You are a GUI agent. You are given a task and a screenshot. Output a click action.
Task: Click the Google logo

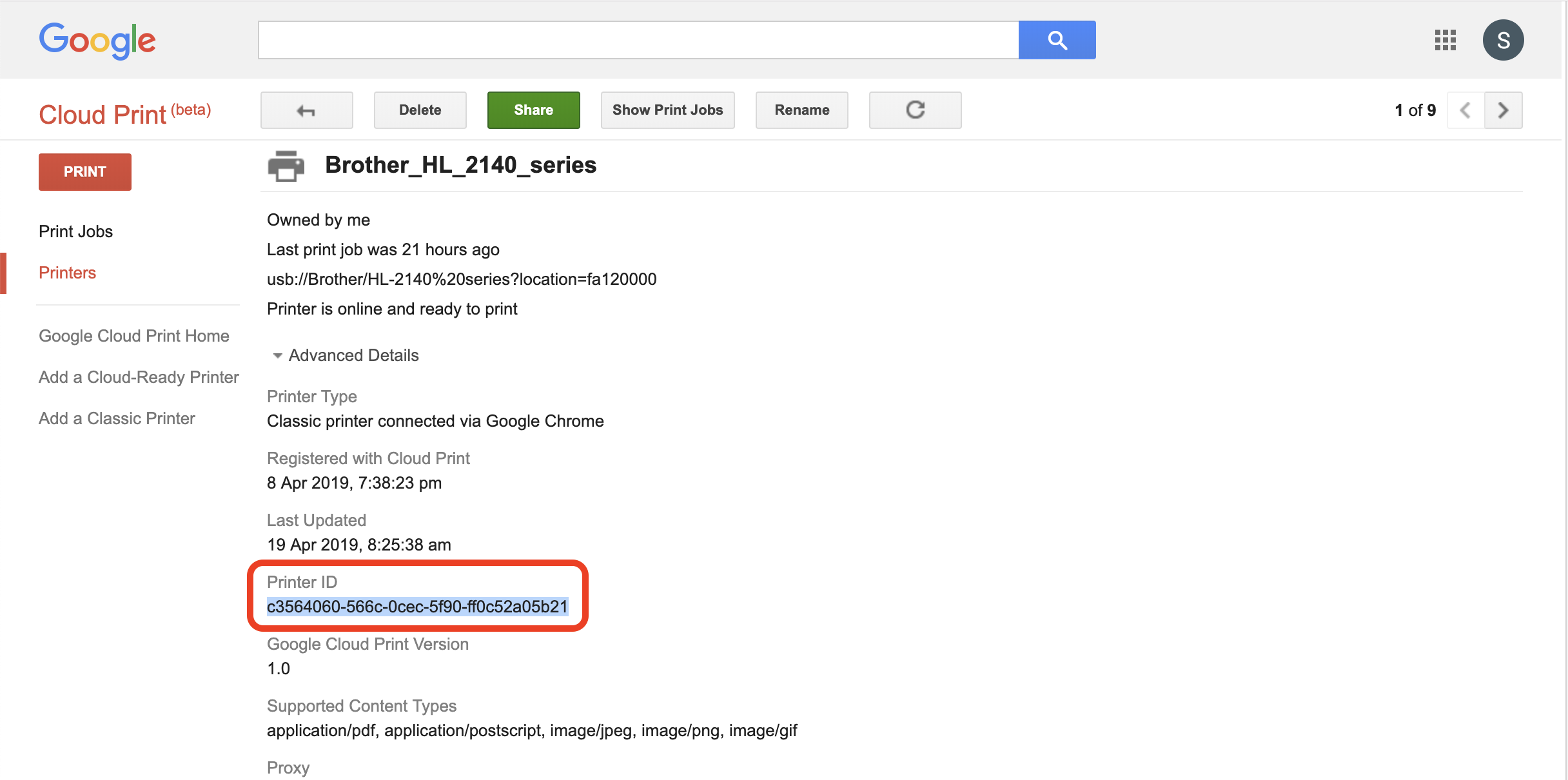[97, 41]
